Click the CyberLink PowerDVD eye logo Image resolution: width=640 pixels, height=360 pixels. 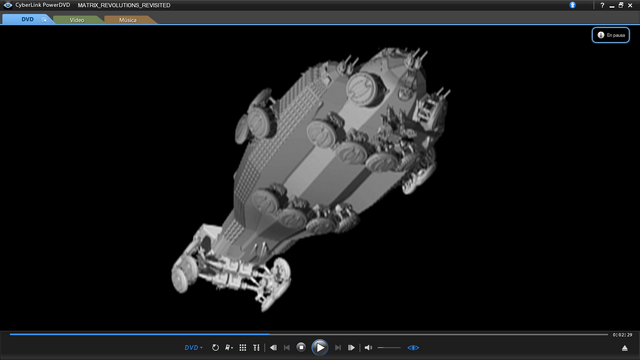point(8,5)
